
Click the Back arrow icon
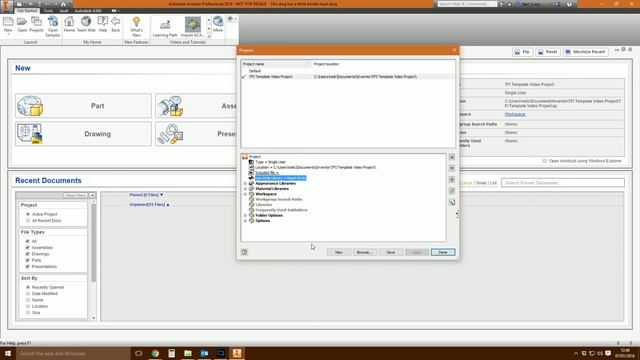(116, 22)
